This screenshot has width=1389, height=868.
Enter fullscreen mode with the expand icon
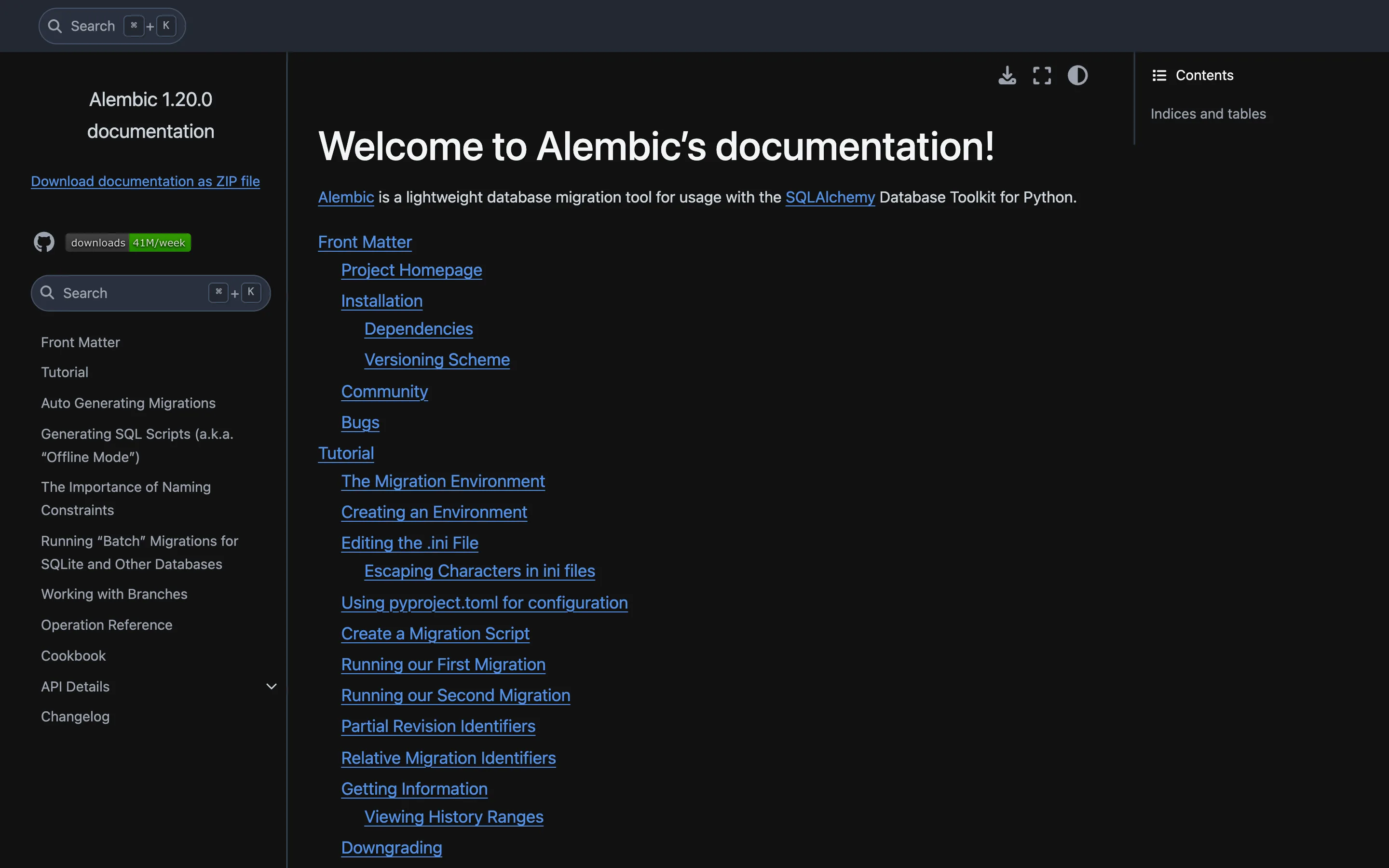pyautogui.click(x=1042, y=75)
